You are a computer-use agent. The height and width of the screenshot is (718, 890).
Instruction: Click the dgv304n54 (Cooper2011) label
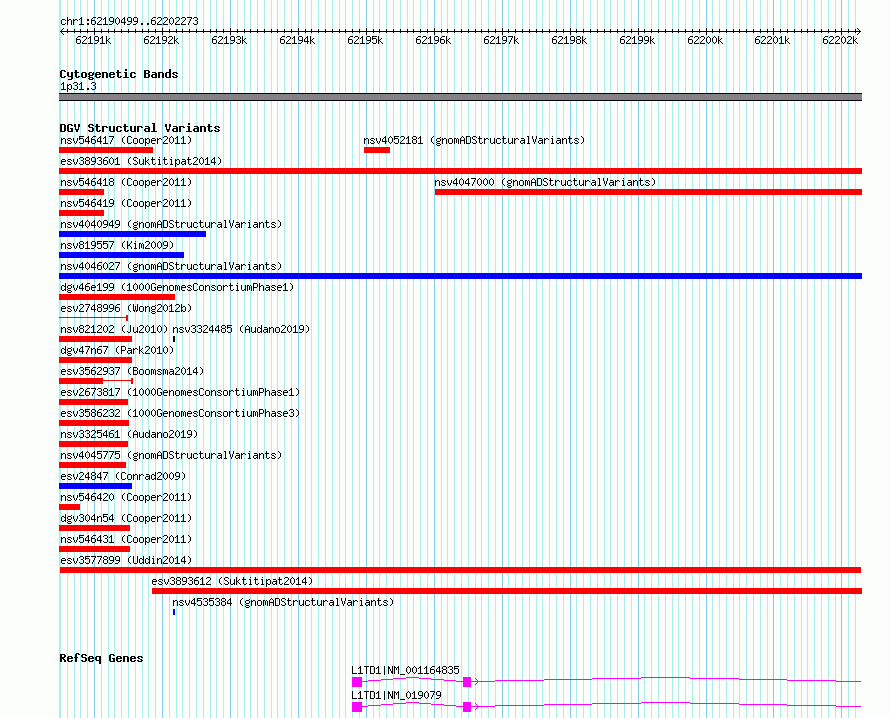coord(126,518)
